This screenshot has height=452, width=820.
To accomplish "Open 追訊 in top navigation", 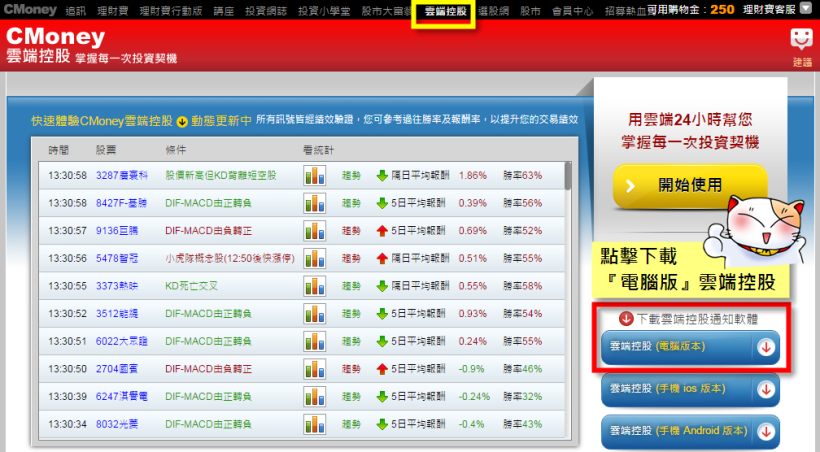I will 76,10.
